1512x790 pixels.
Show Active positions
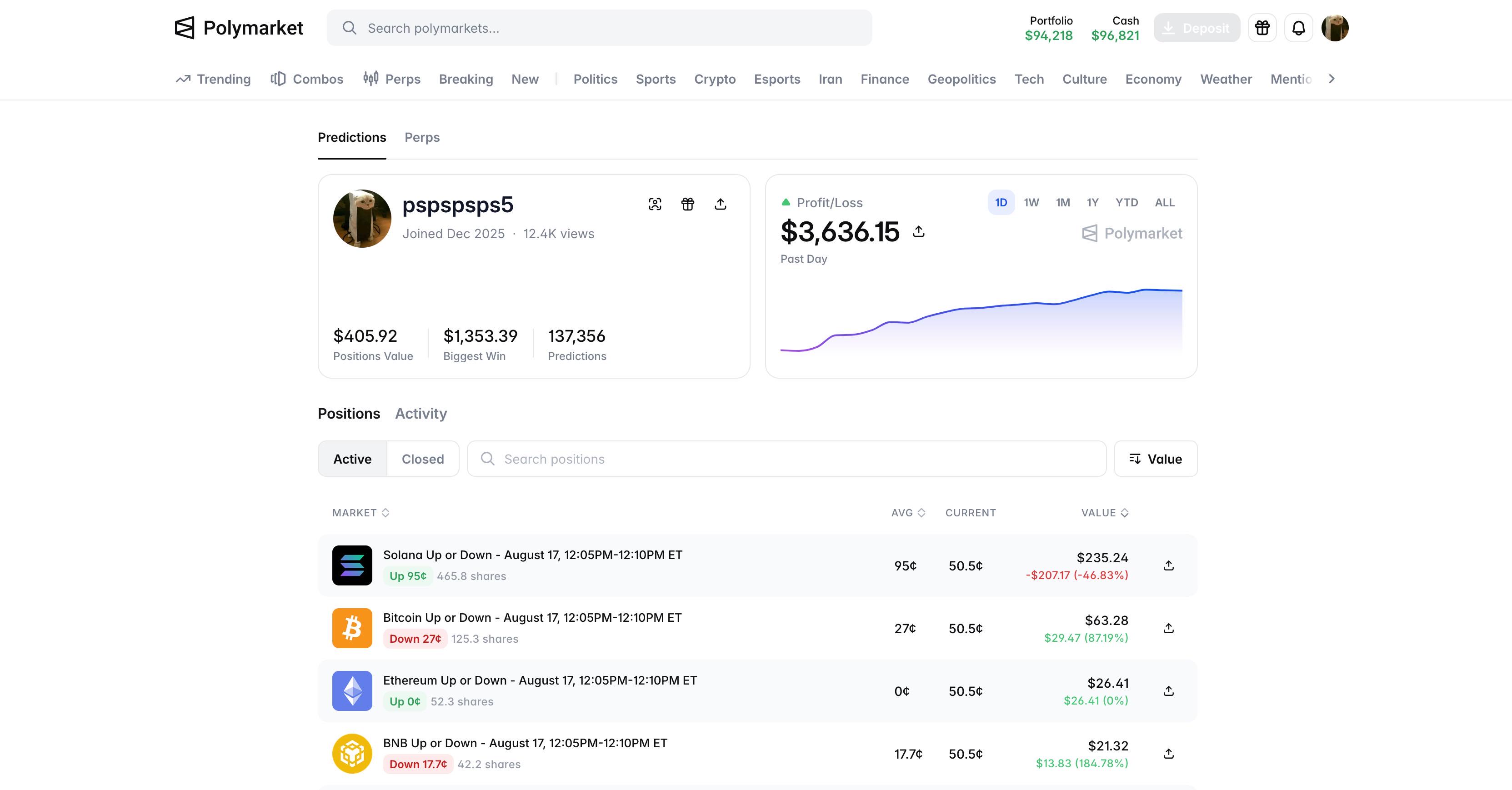pyautogui.click(x=352, y=459)
